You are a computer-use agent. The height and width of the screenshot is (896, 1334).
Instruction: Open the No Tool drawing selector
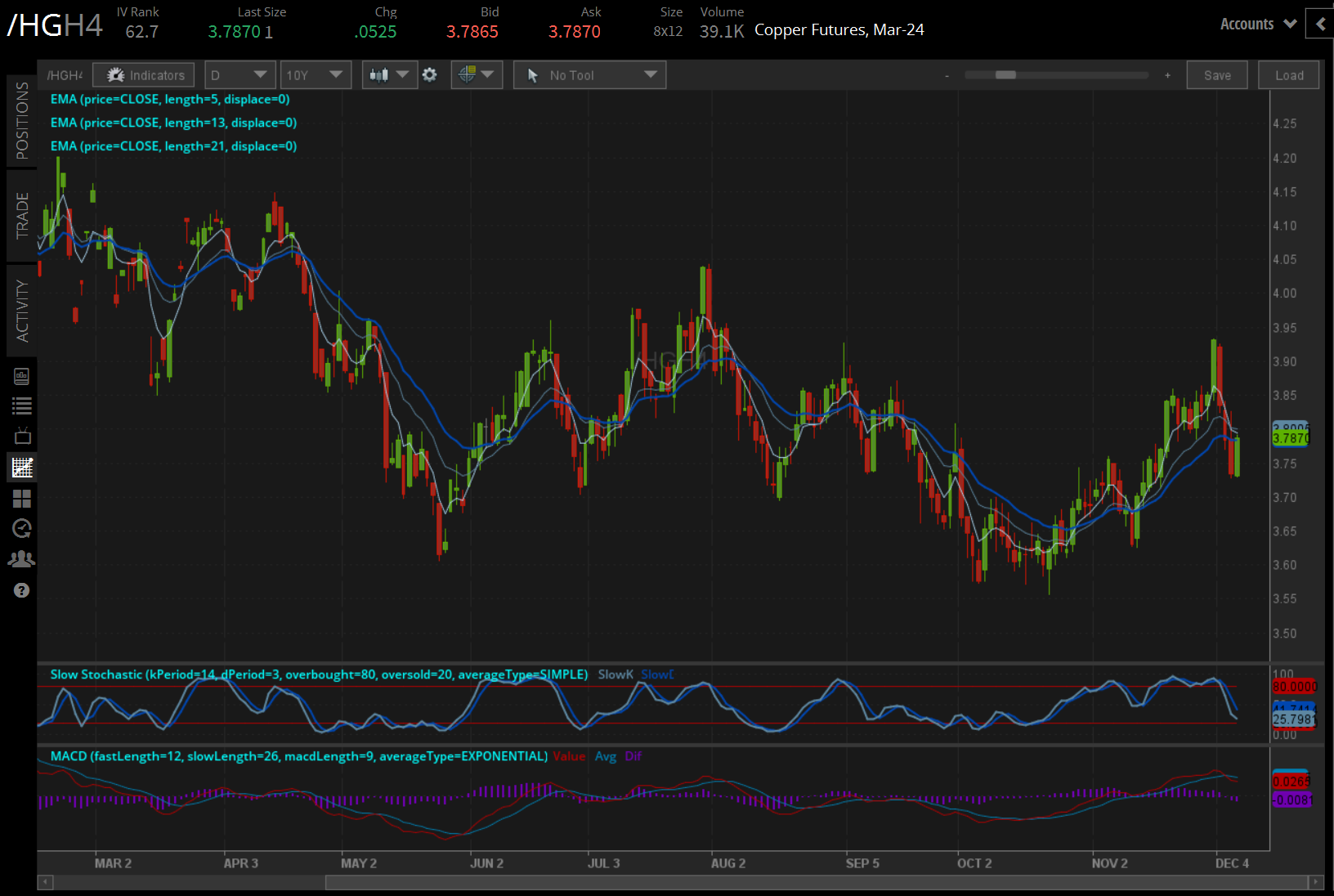click(x=589, y=75)
